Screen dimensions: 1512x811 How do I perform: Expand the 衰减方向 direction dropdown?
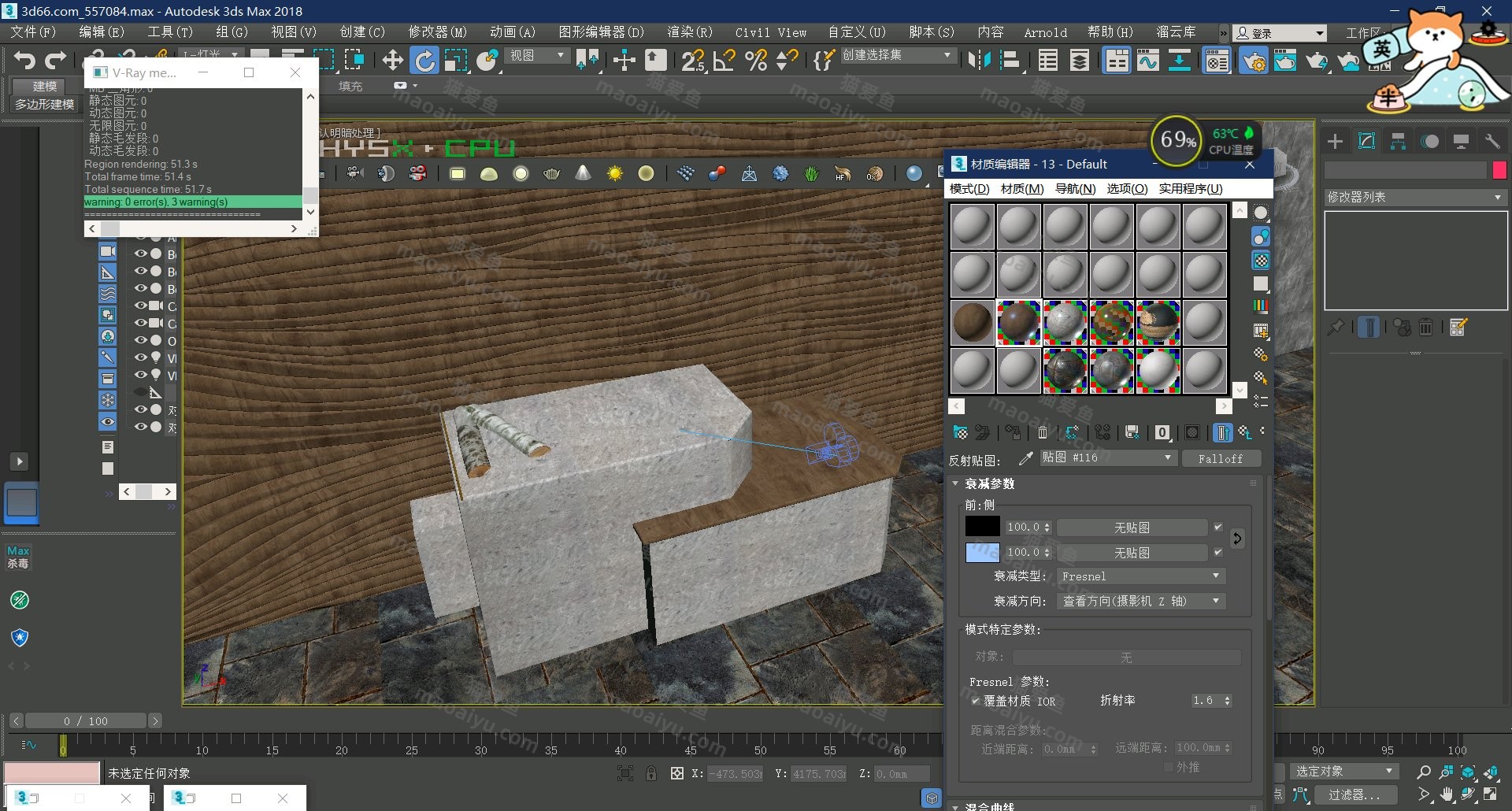point(1140,602)
